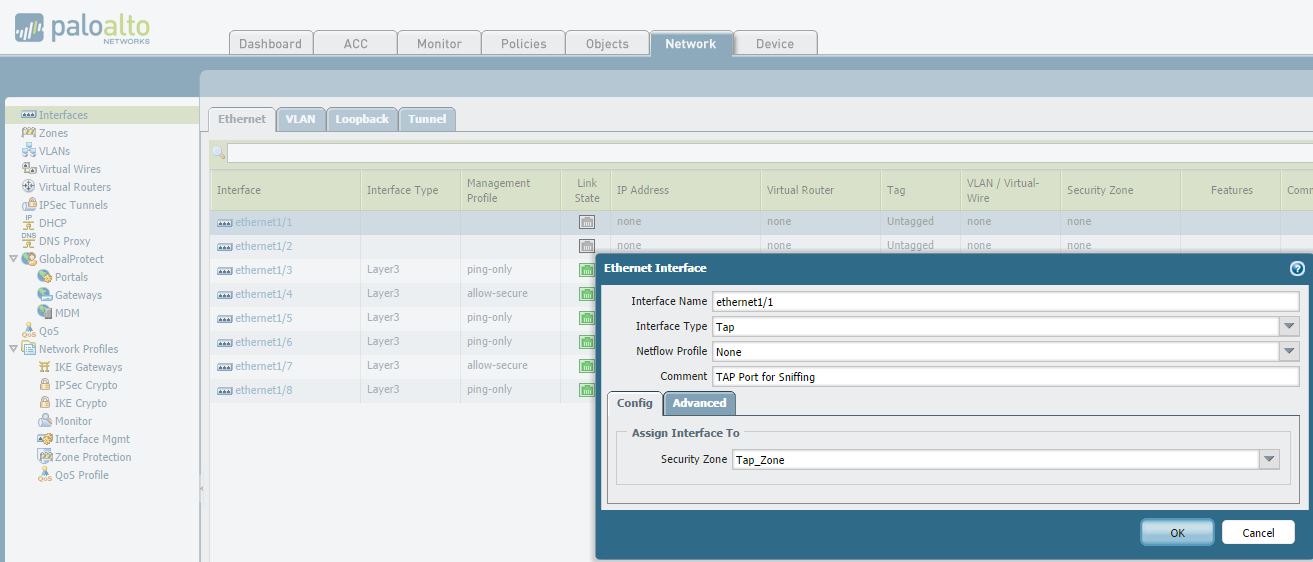Open the Zone Protection profile icon

(45, 457)
